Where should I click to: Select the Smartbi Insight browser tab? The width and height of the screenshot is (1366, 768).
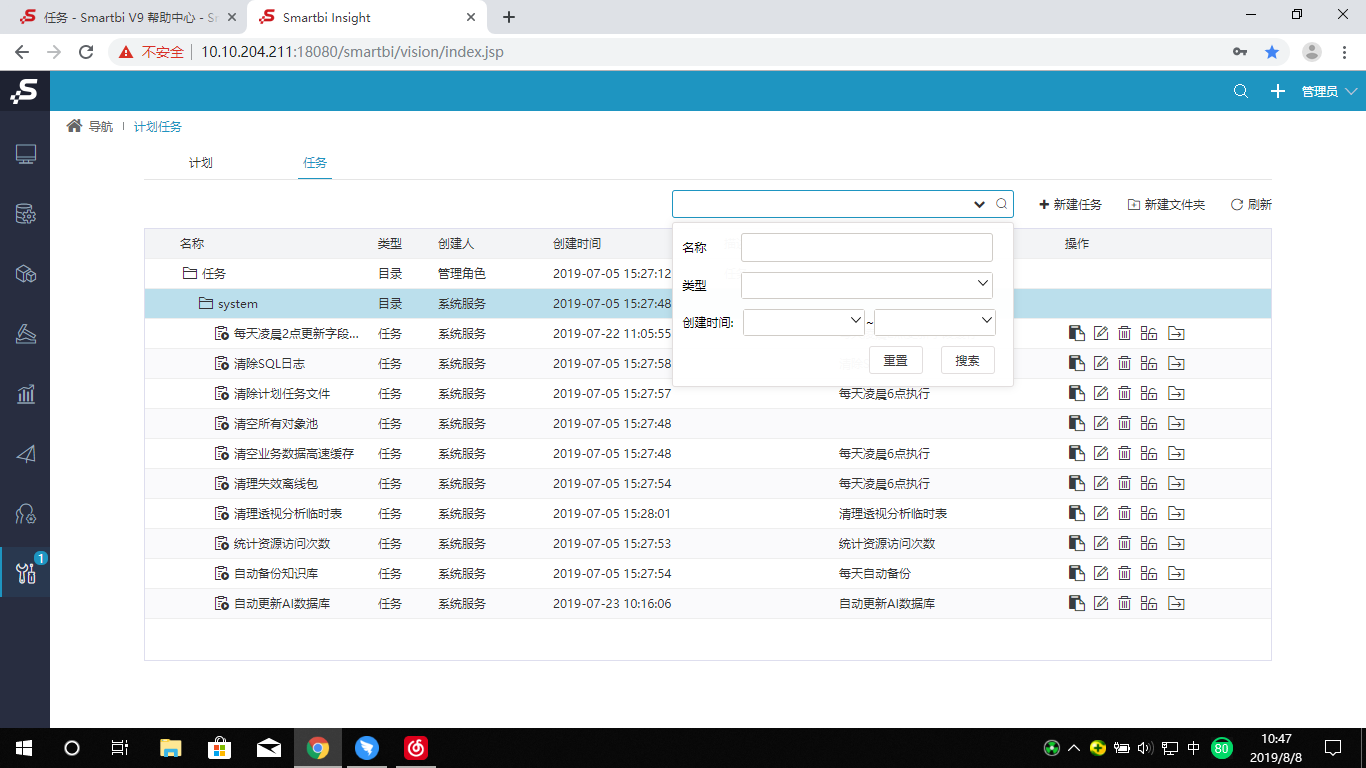[x=366, y=17]
